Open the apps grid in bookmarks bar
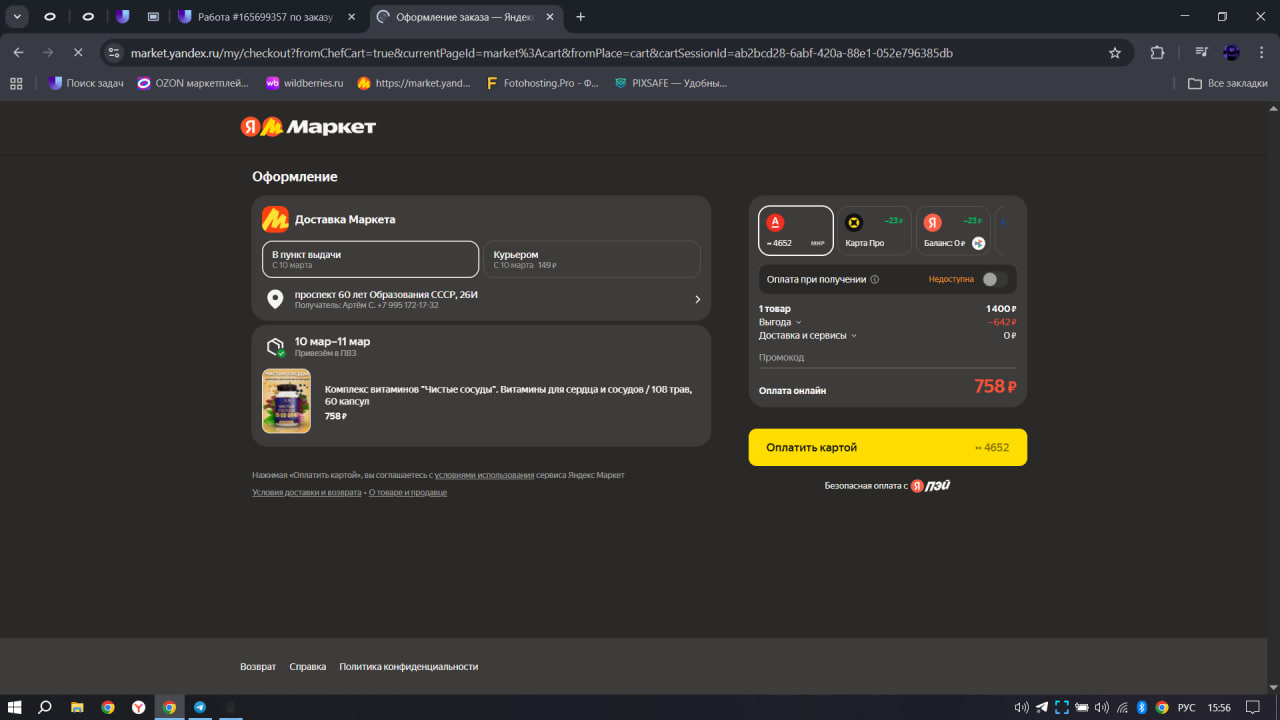 click(x=16, y=83)
